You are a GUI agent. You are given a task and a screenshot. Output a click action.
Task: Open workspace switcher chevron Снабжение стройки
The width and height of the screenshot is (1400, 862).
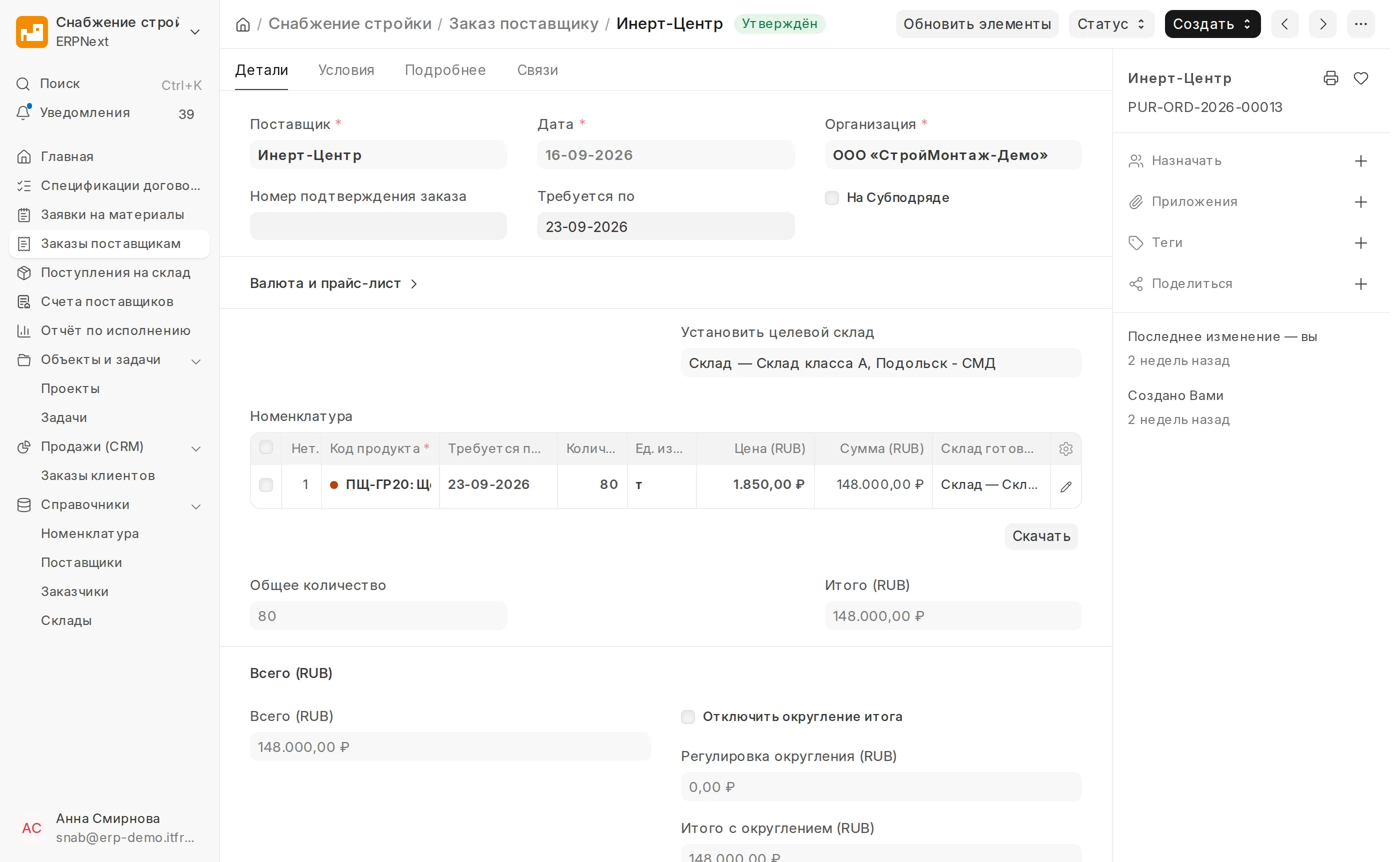click(196, 32)
